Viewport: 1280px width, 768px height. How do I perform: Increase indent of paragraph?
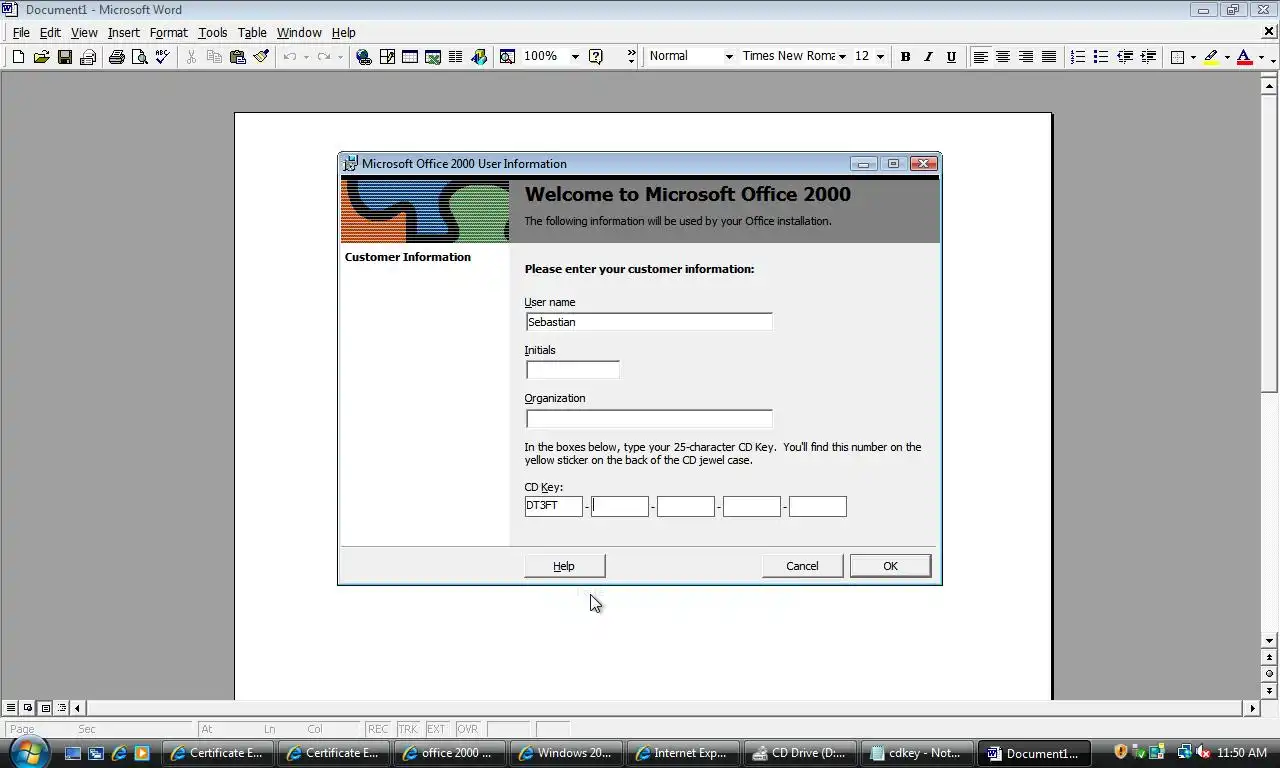(1148, 57)
